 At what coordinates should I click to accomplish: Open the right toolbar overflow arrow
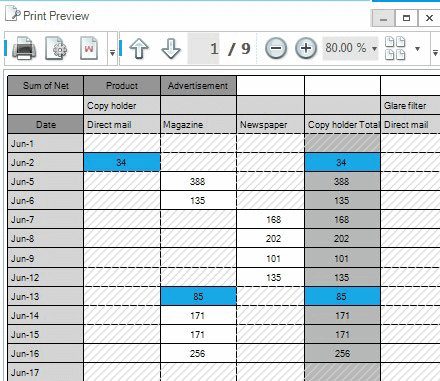pyautogui.click(x=435, y=53)
